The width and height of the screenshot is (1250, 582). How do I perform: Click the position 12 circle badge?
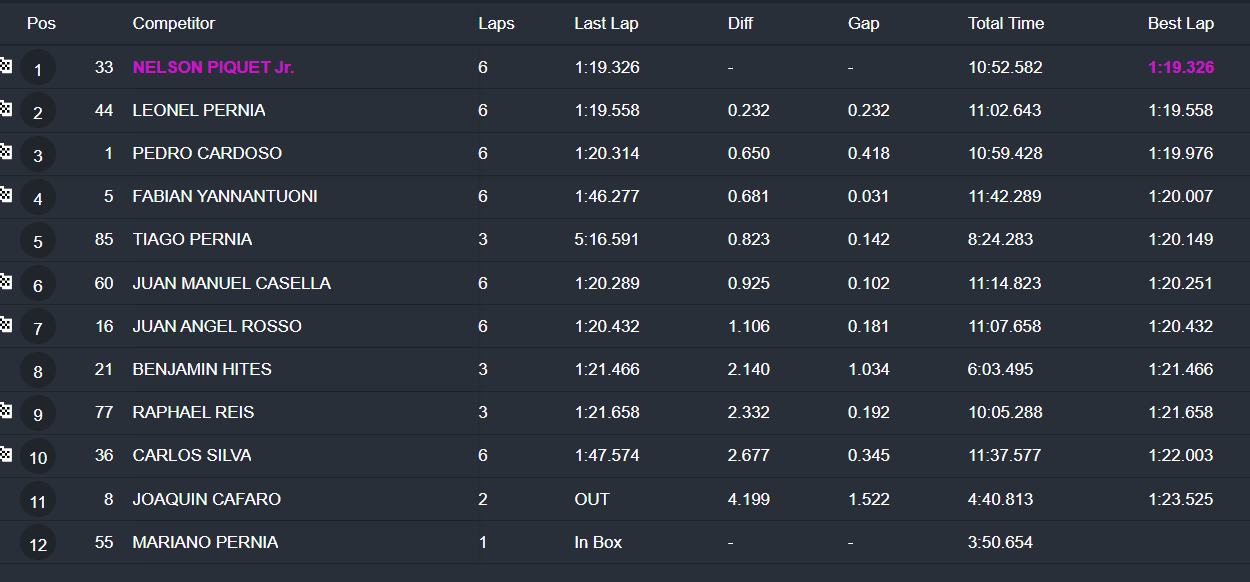38,544
